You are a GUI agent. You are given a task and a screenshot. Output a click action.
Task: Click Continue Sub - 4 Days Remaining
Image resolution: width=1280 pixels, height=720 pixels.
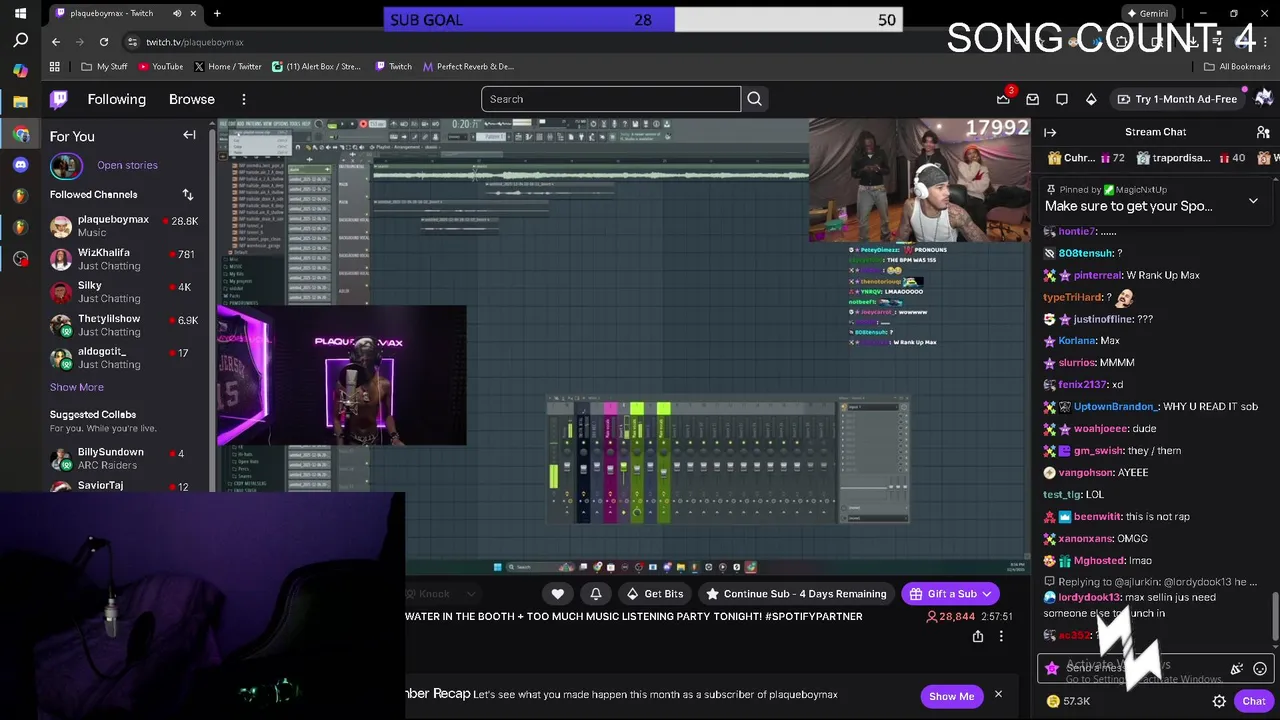(796, 594)
